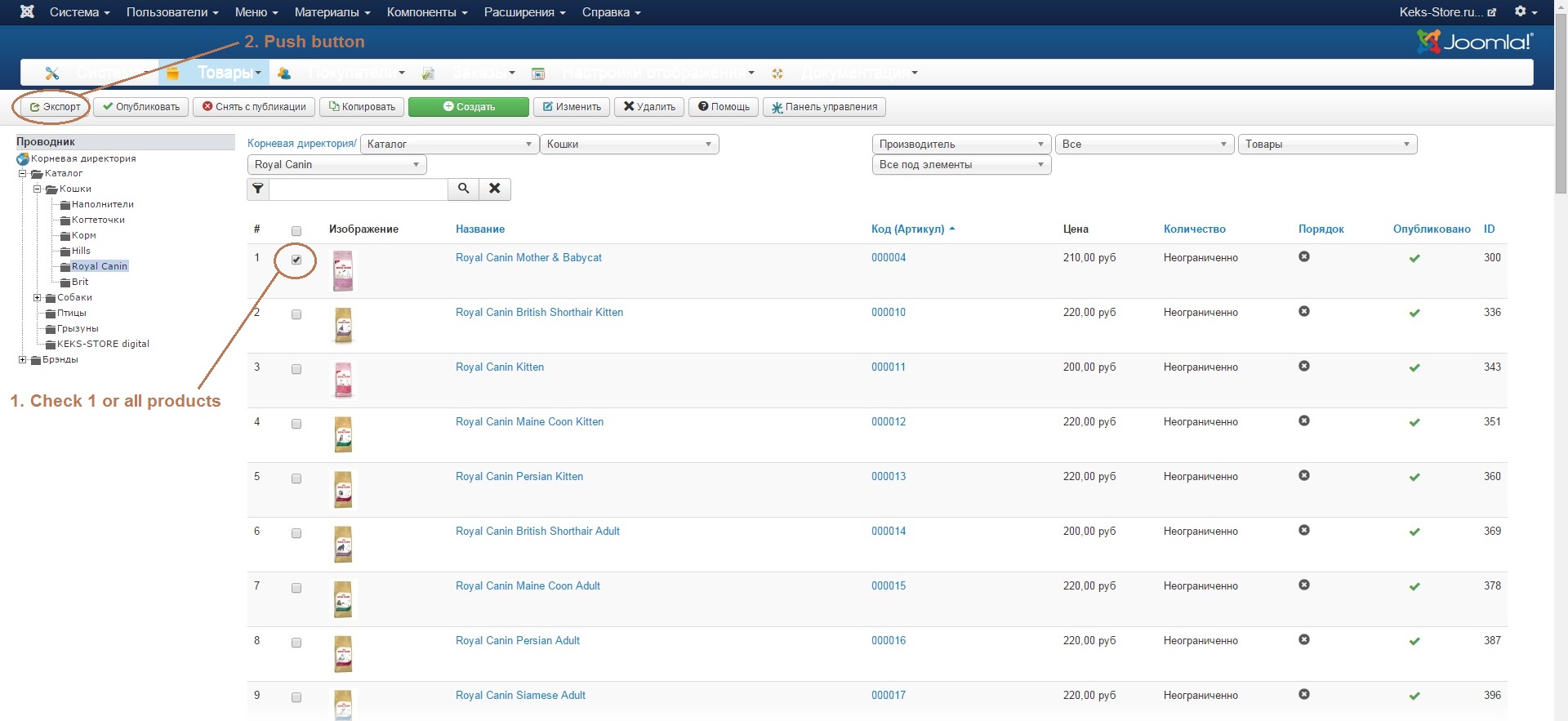Viewport: 1568px width, 721px height.
Task: Check the Royal Canin Persian Adult checkbox
Action: pyautogui.click(x=296, y=643)
